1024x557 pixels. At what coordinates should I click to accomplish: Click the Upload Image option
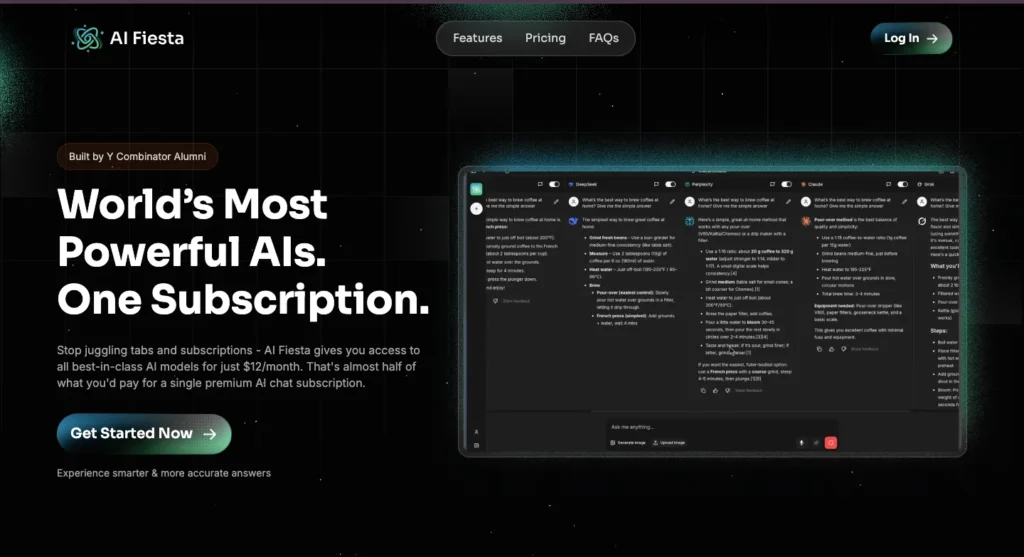[x=669, y=443]
